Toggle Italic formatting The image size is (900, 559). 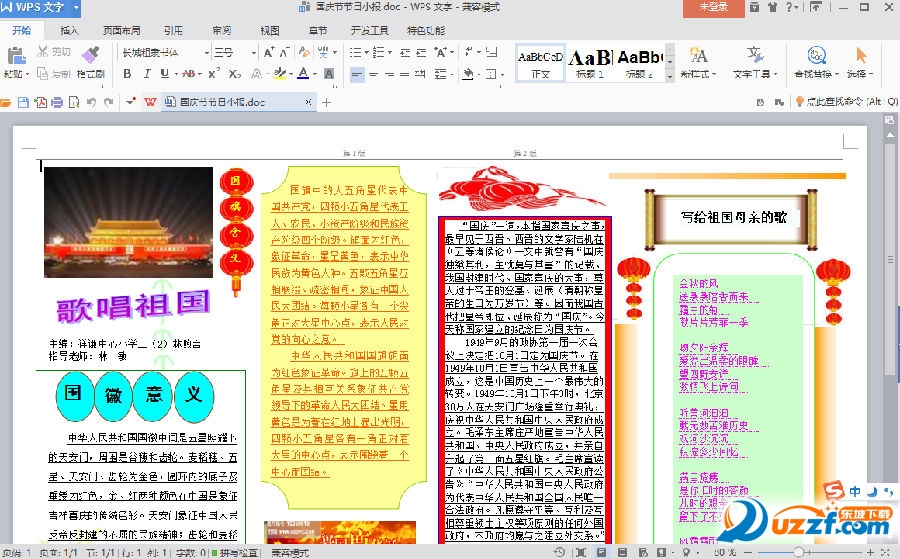[x=146, y=73]
